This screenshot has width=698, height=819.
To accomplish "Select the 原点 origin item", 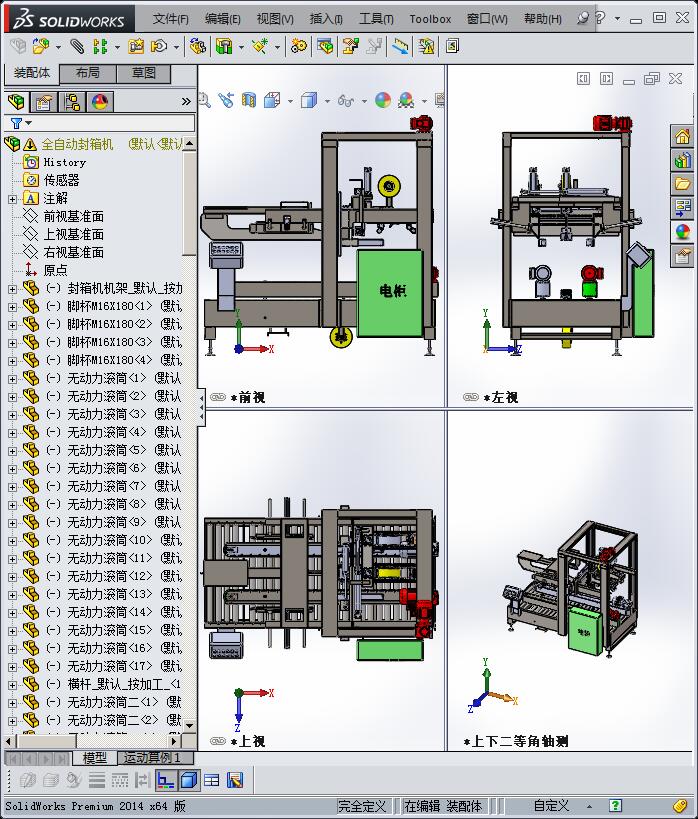I will 55,270.
